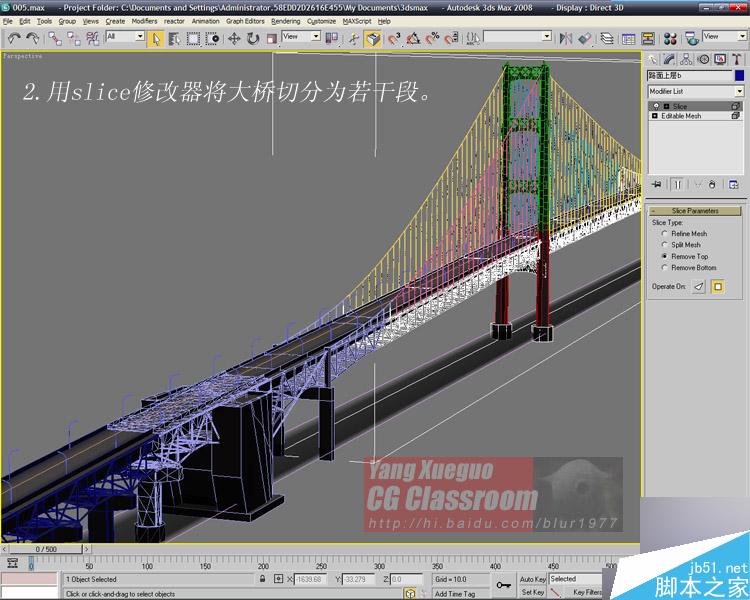
Task: Open the Edit menu
Action: [x=24, y=21]
